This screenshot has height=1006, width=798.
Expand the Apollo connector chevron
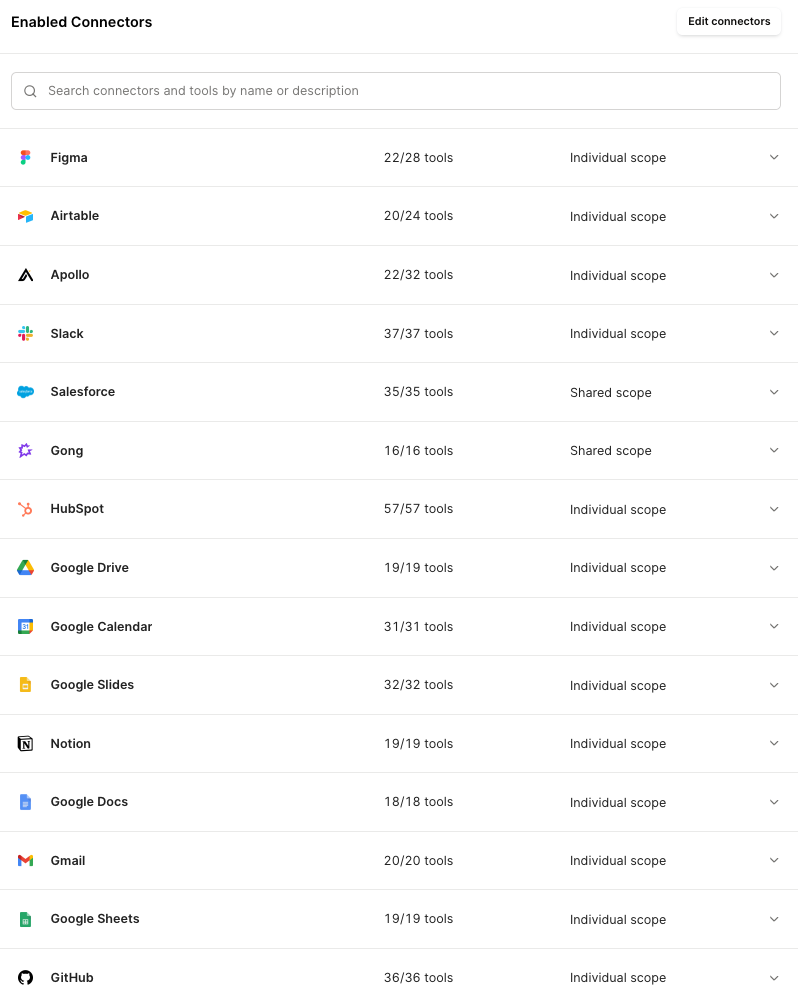click(x=774, y=275)
